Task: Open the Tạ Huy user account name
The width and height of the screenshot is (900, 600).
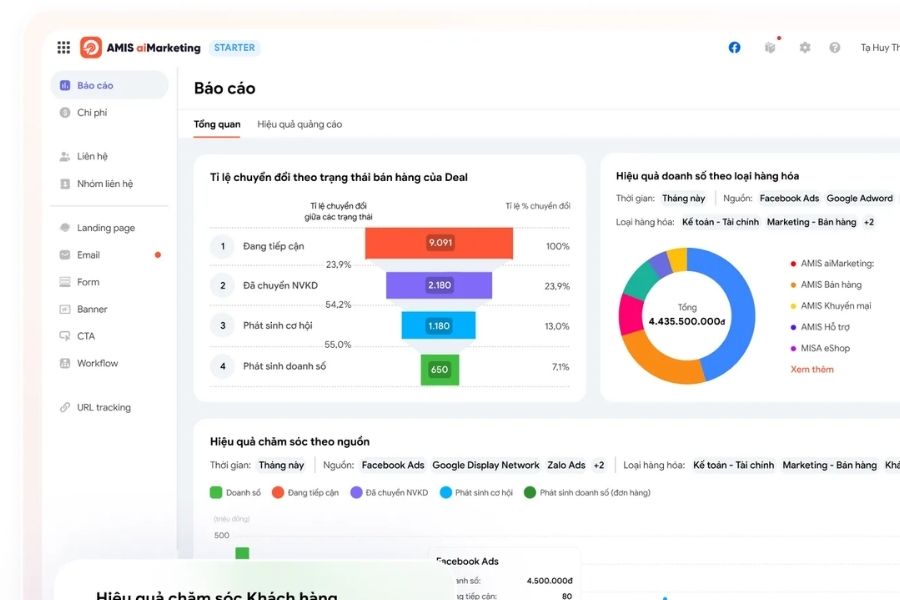Action: click(x=880, y=48)
